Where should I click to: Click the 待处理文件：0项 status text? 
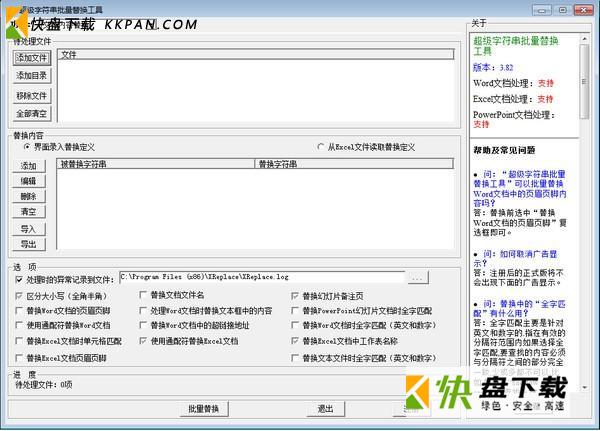click(44, 385)
